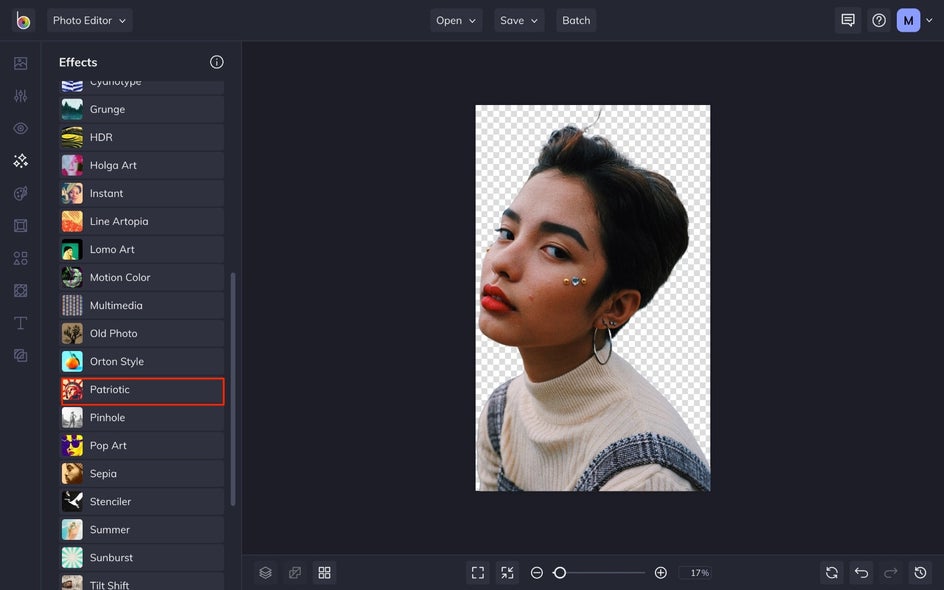Screen dimensions: 944x590
Task: Click the M account avatar
Action: [908, 20]
